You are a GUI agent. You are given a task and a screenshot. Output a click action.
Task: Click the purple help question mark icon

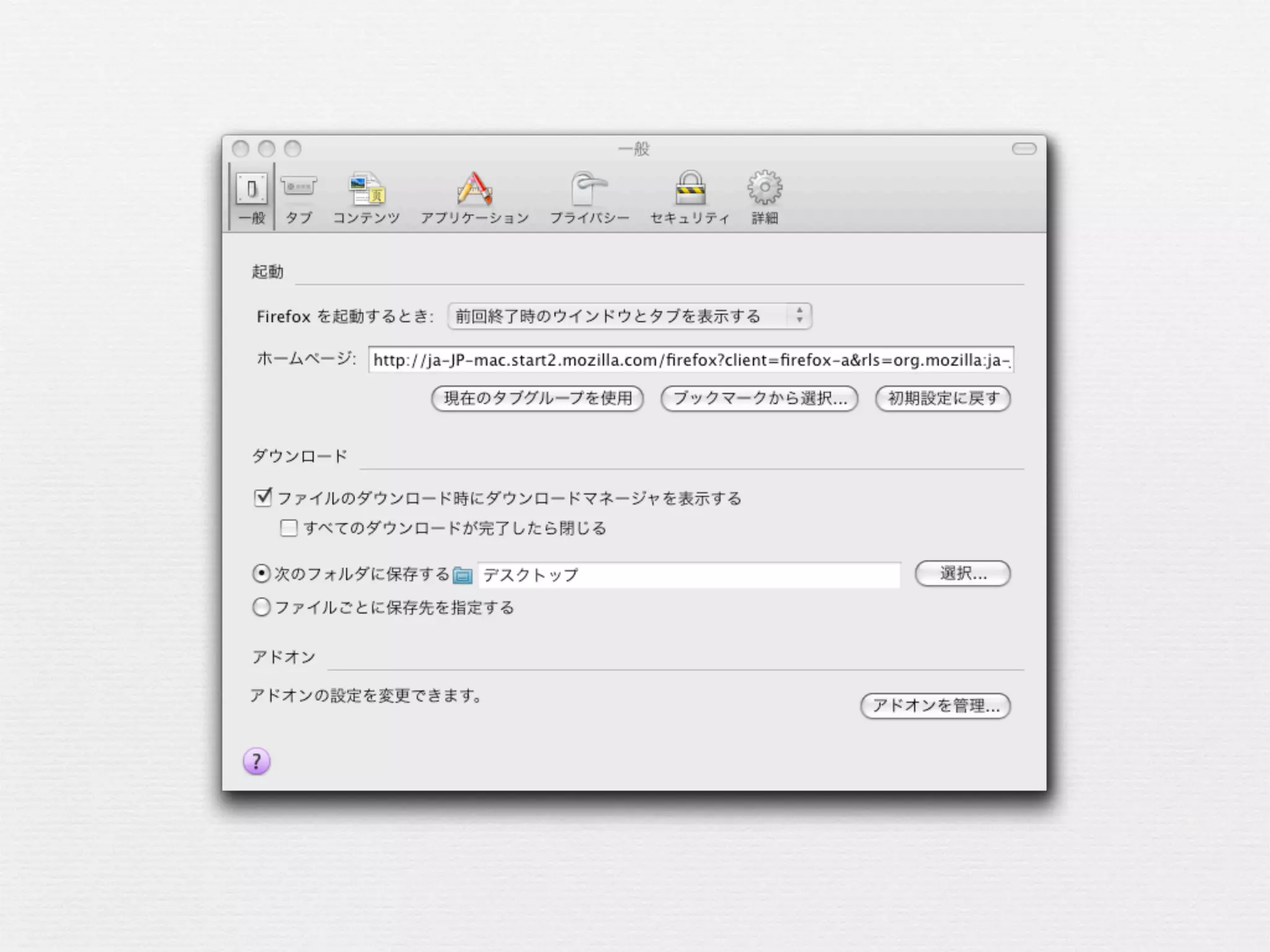point(256,762)
